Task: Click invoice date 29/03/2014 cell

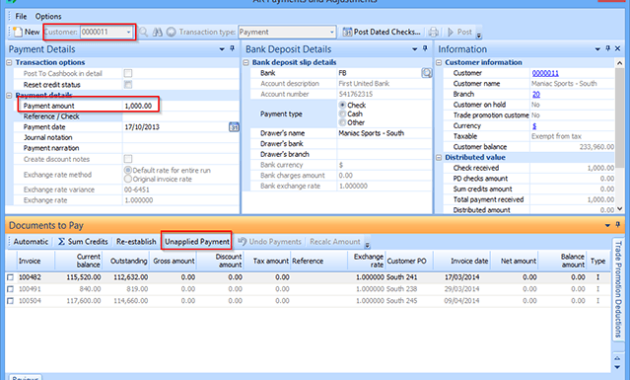Action: tap(462, 289)
